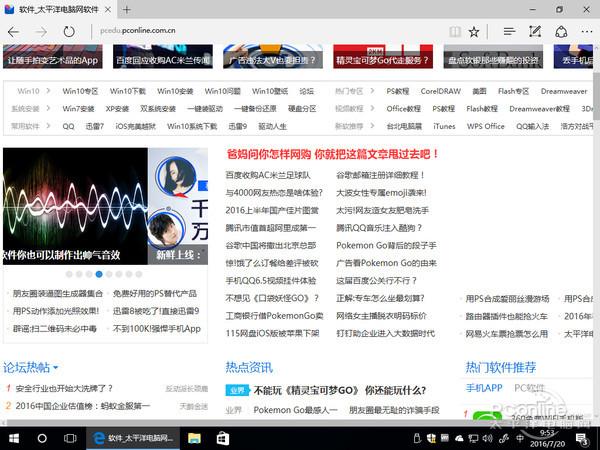Open the Win10专区 link

pyautogui.click(x=80, y=91)
